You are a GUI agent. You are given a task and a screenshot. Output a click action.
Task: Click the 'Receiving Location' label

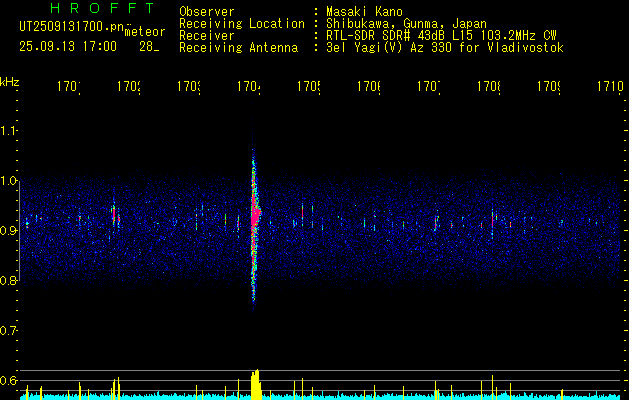click(x=242, y=24)
